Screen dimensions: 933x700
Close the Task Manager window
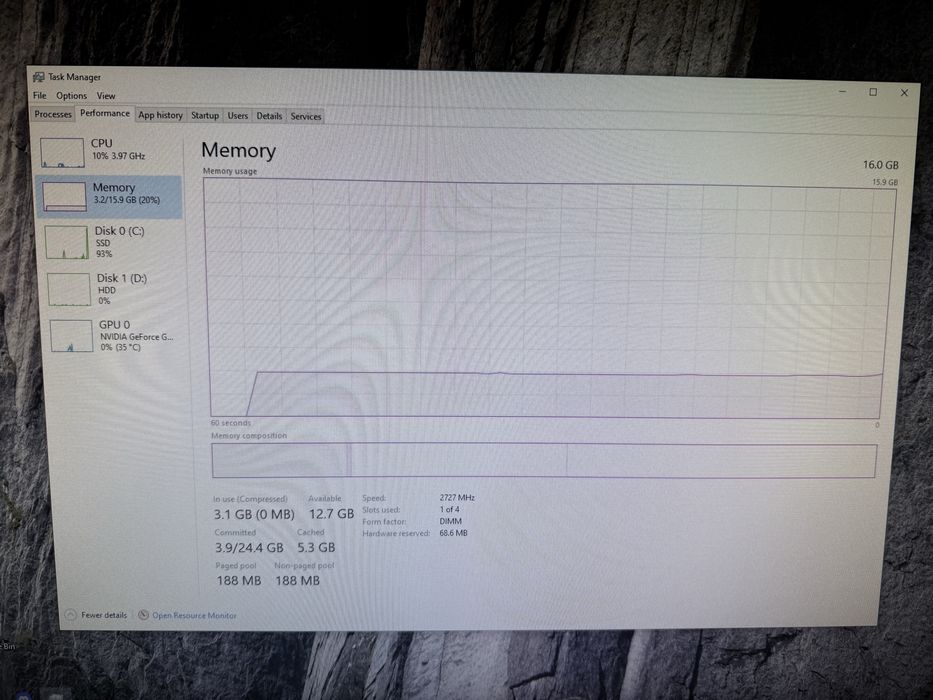pyautogui.click(x=904, y=93)
